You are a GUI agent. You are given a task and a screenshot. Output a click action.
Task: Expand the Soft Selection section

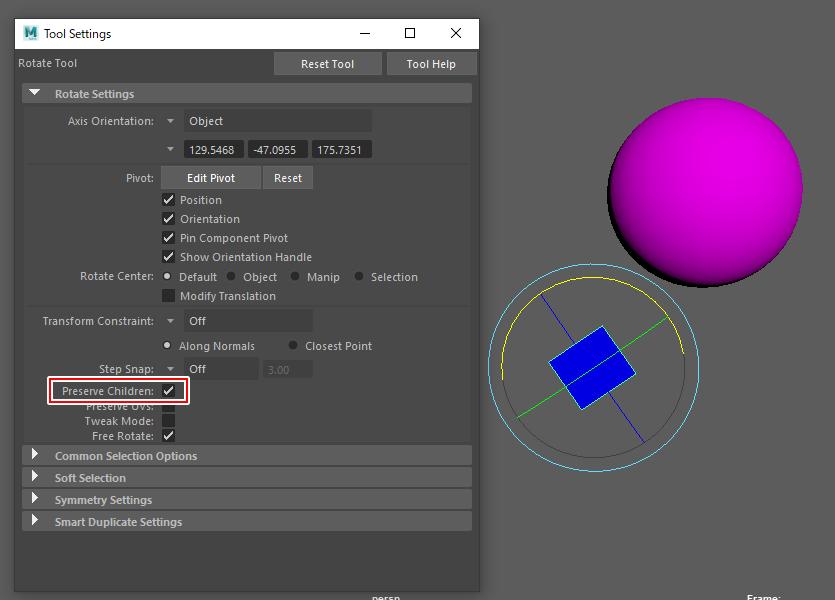36,477
